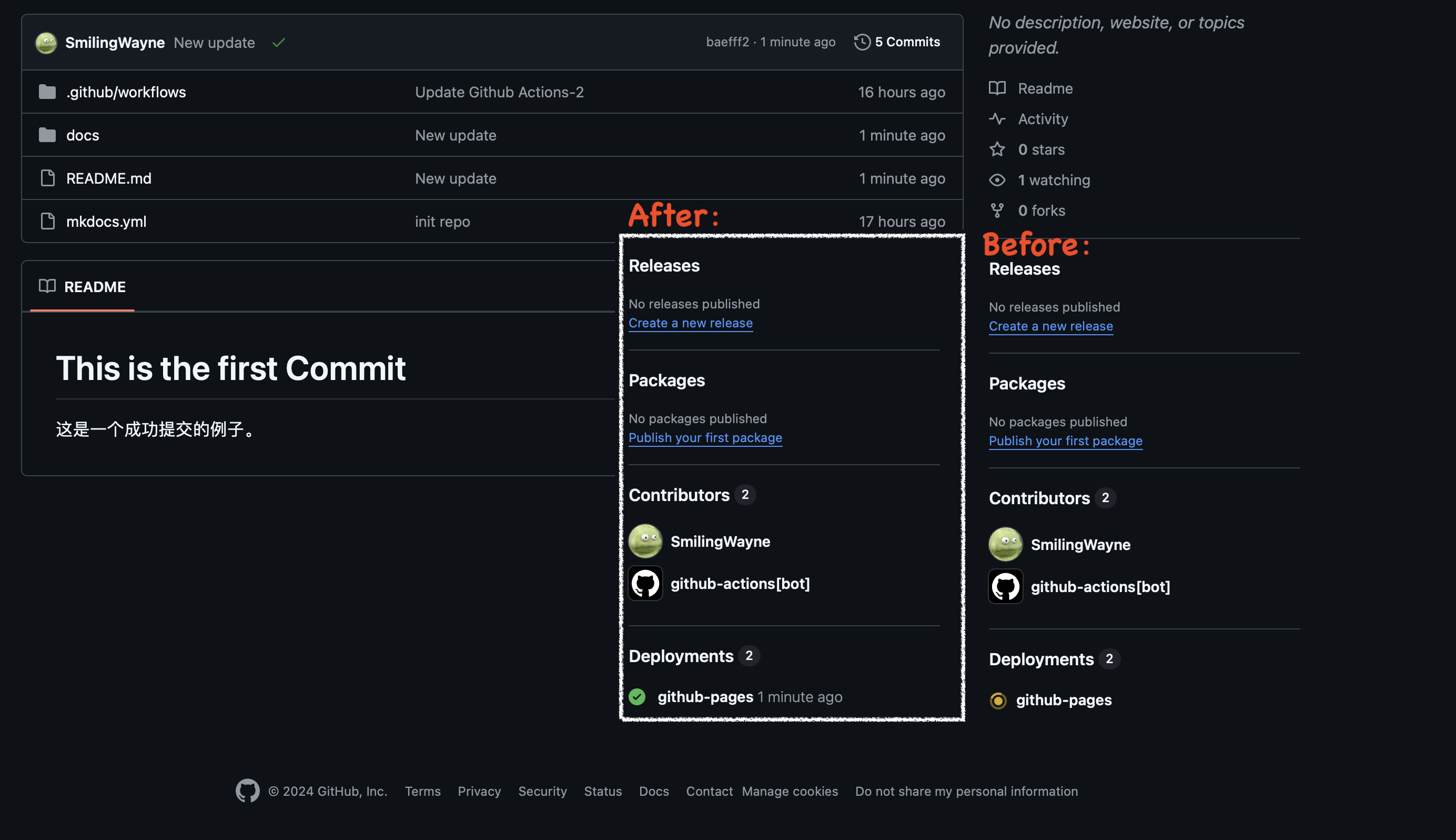Click the docs folder icon
This screenshot has height=840, width=1456.
(x=47, y=135)
